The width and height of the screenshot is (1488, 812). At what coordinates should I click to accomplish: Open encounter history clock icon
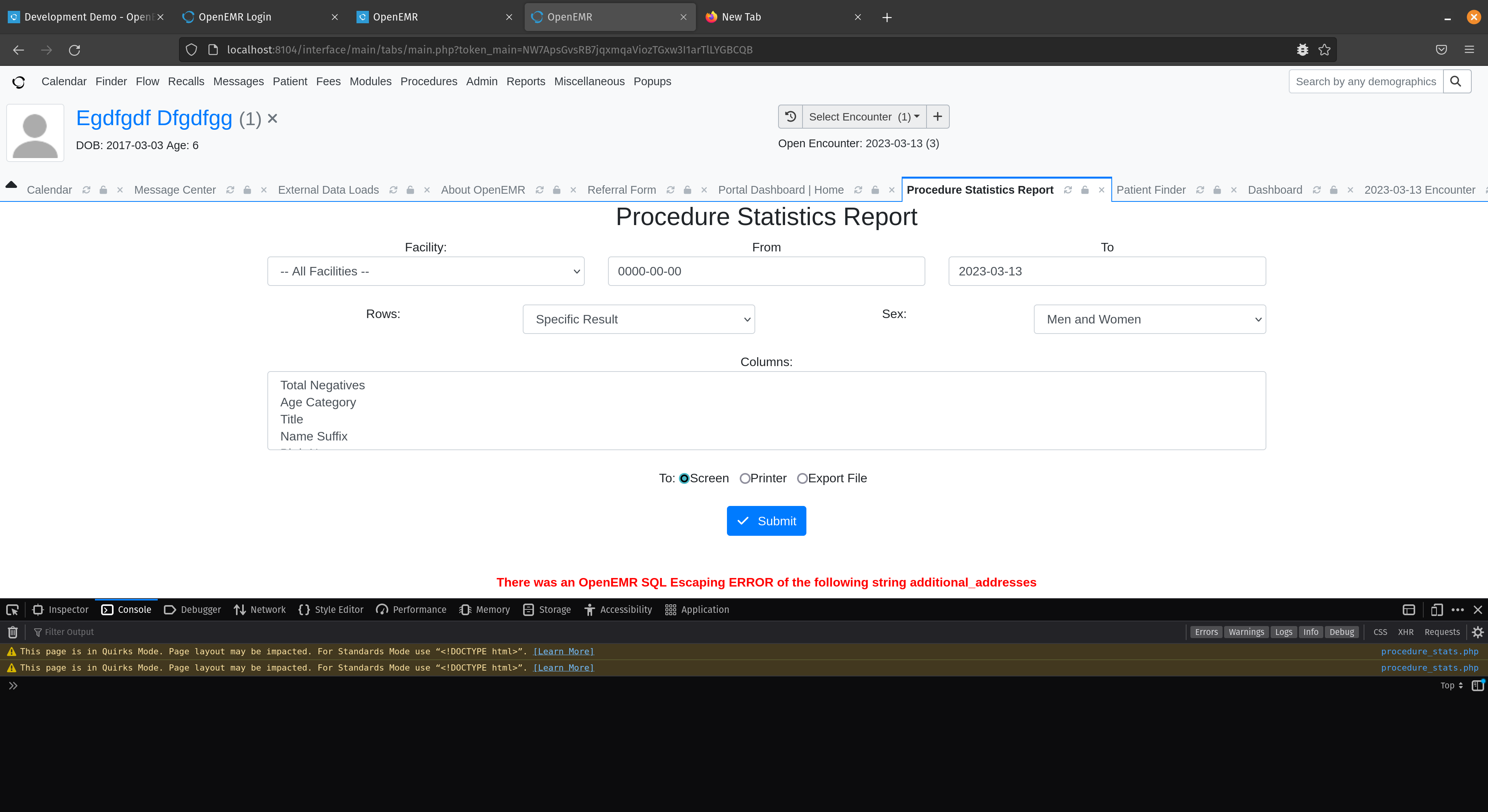point(790,117)
